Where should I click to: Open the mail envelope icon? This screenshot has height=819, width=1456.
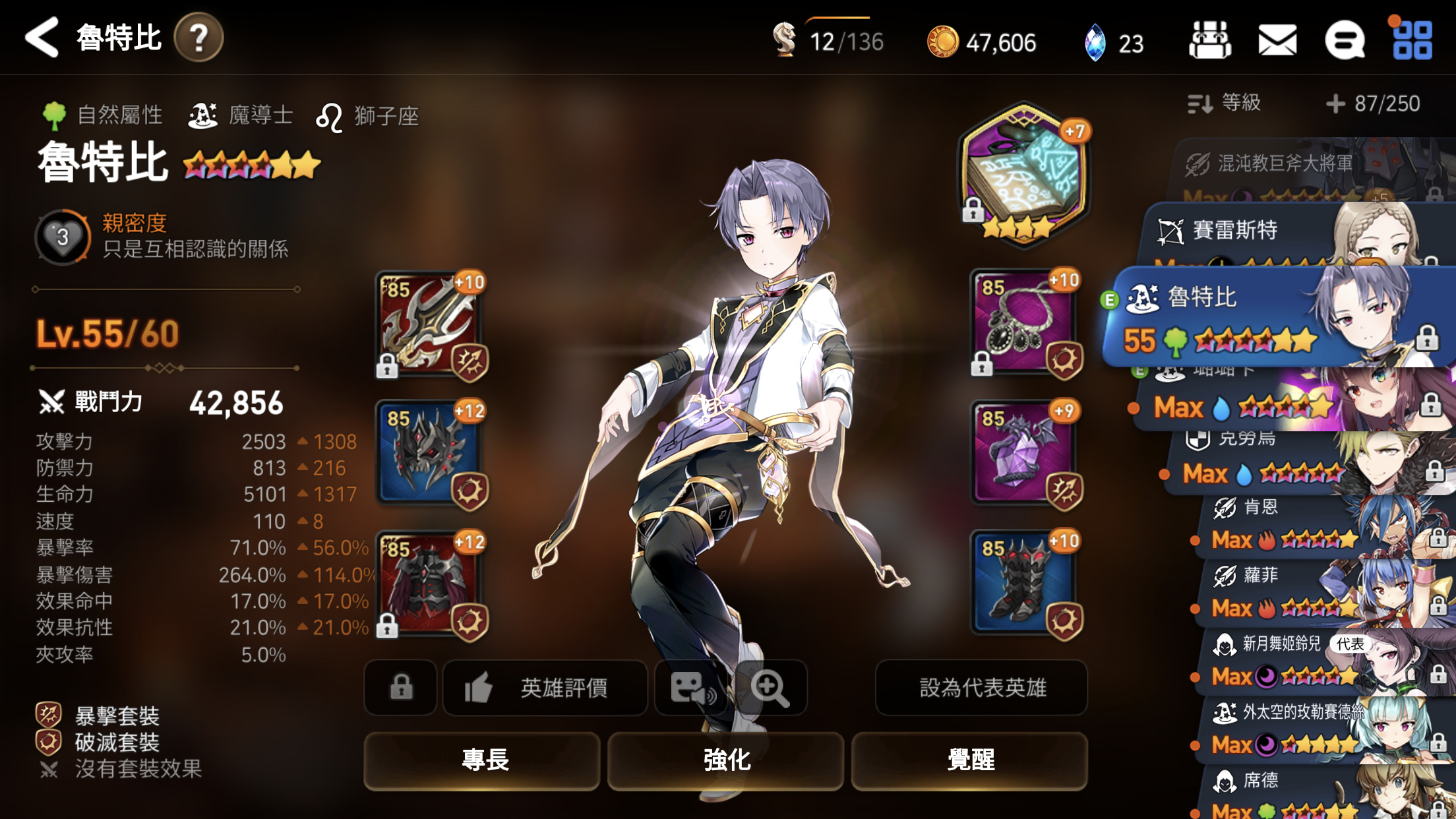[1277, 40]
